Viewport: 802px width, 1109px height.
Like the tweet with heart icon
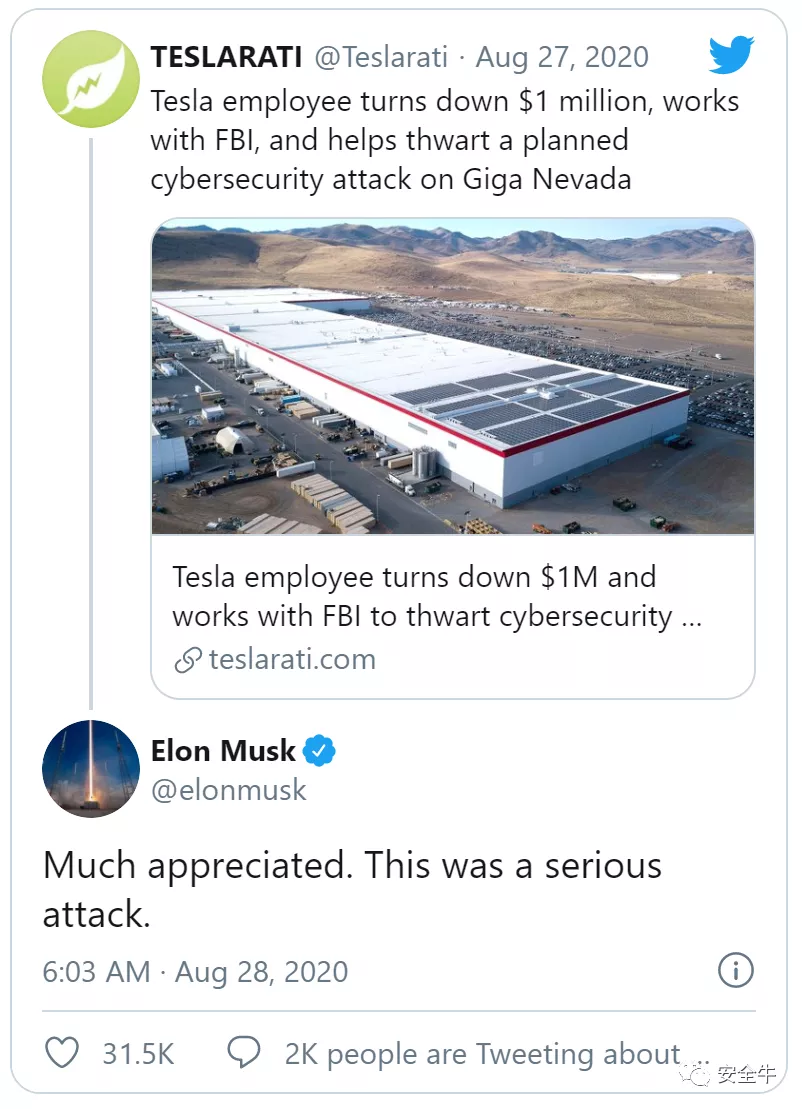pyautogui.click(x=62, y=1053)
